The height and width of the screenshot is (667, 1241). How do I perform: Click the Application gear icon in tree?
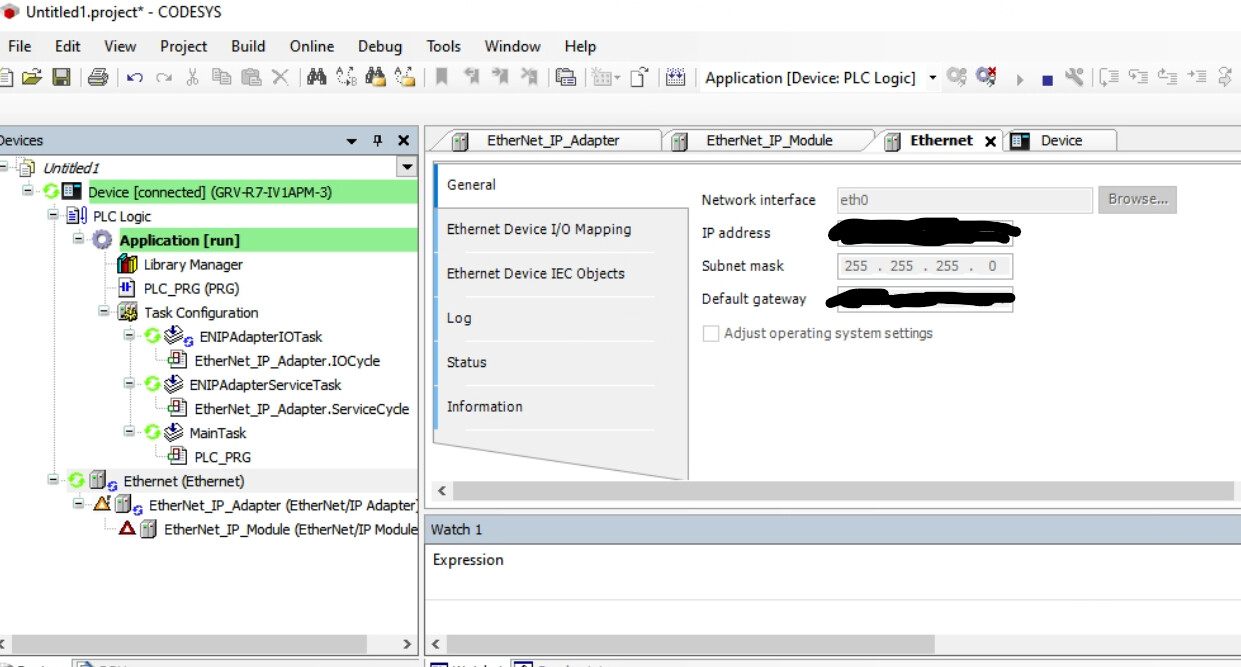tap(102, 240)
